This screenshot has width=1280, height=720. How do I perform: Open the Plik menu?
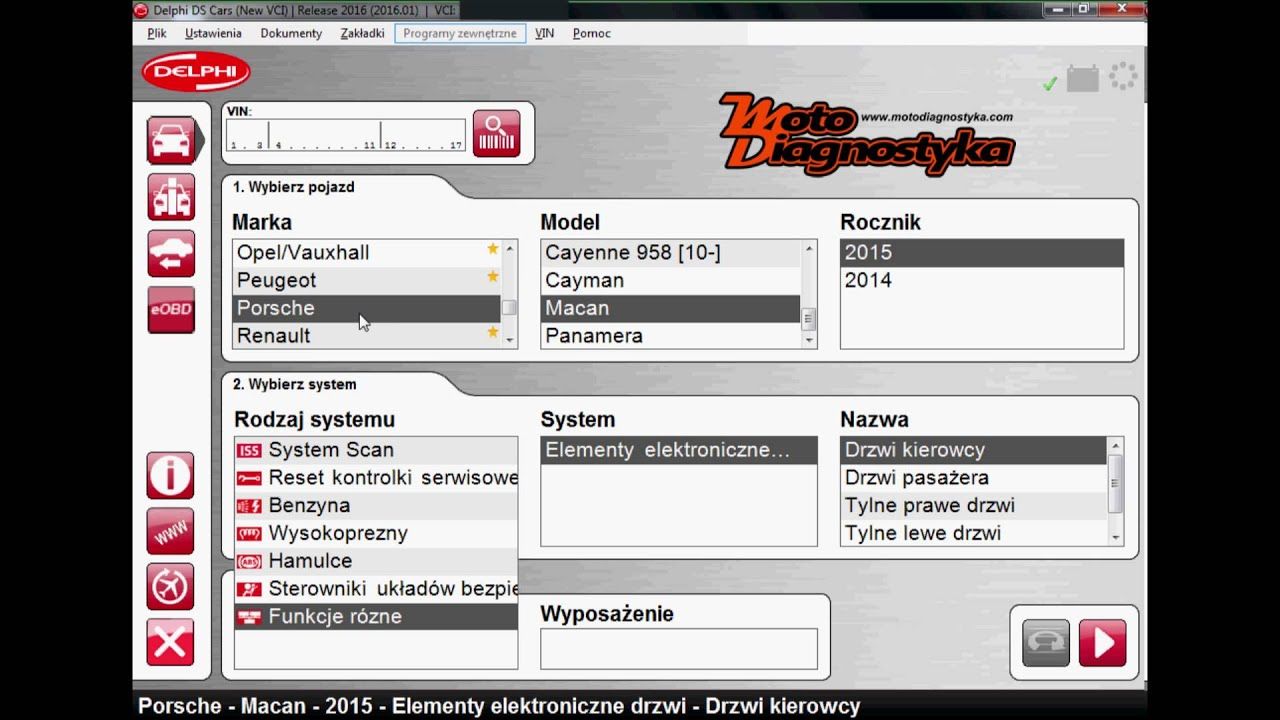pyautogui.click(x=157, y=33)
